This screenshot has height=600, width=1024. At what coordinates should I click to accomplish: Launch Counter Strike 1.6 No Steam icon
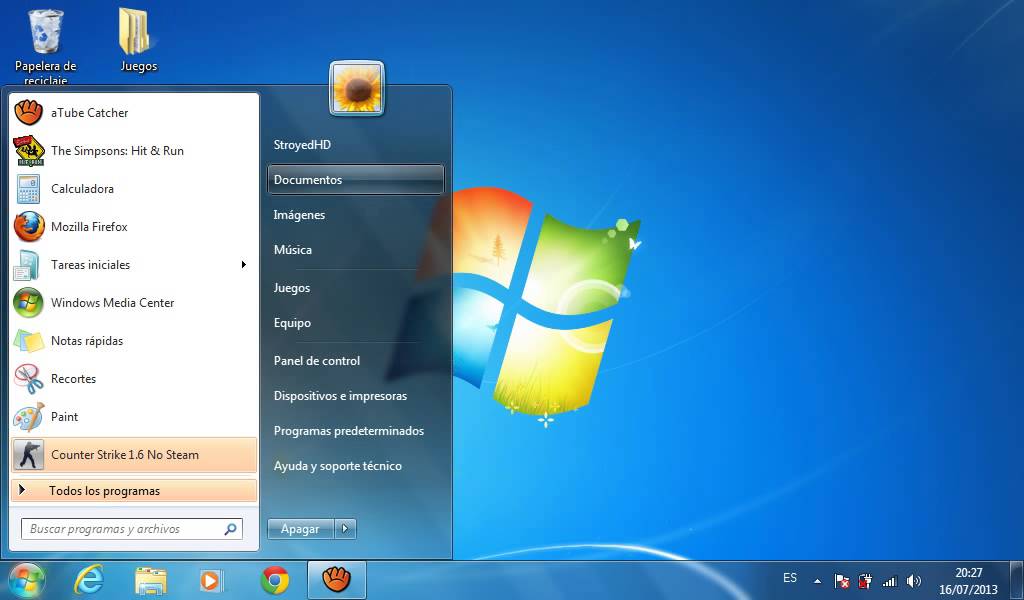(x=28, y=455)
